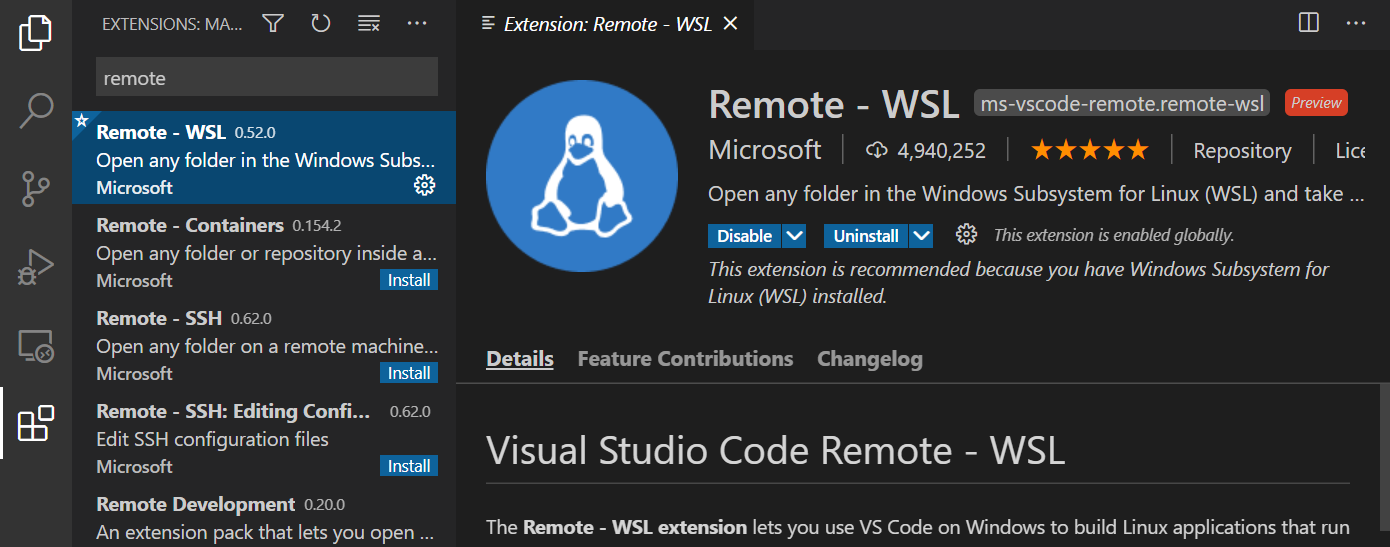This screenshot has height=547, width=1390.
Task: Click the ms-vscode-remote.remote-wsl identifier
Action: tap(1123, 103)
